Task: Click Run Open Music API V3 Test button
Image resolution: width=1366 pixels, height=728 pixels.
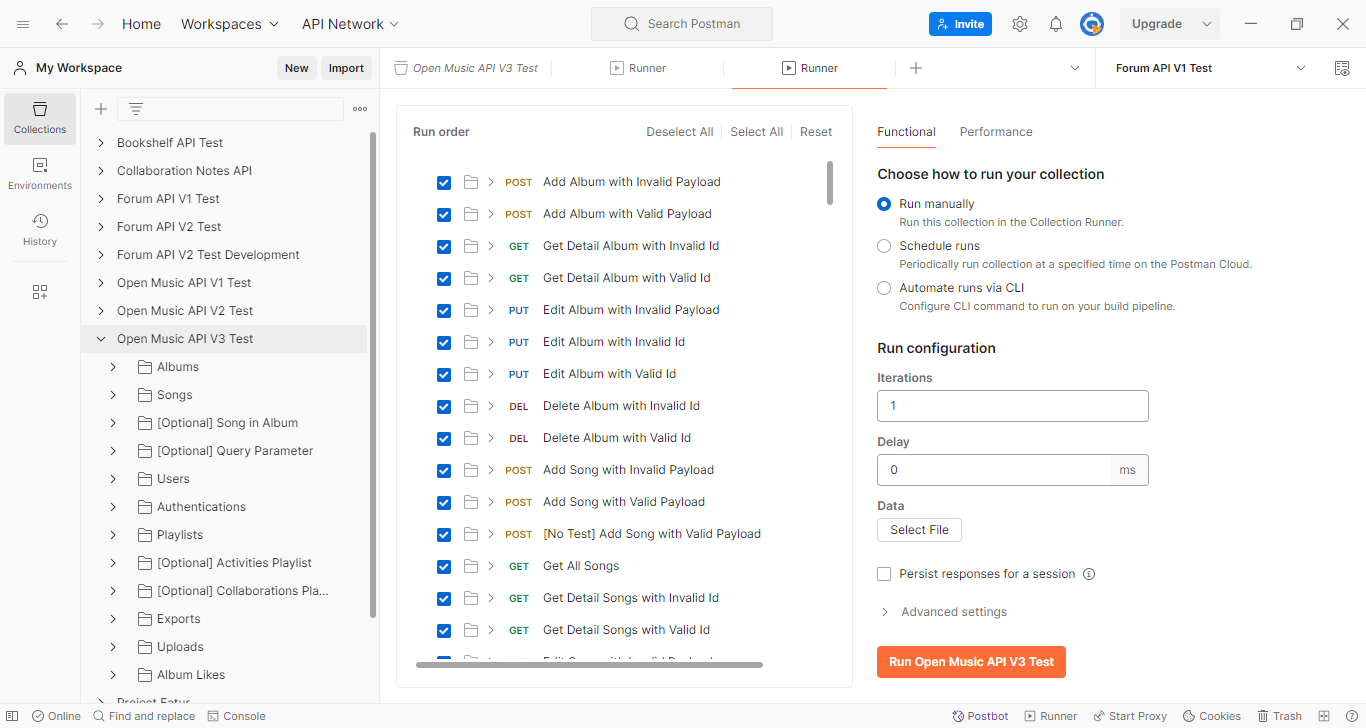Action: [971, 662]
